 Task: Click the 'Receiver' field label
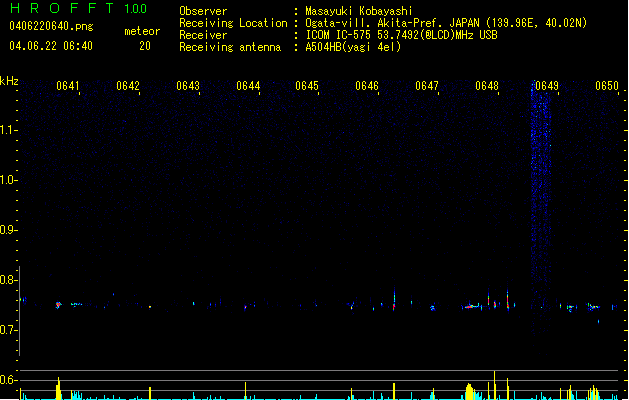203,35
